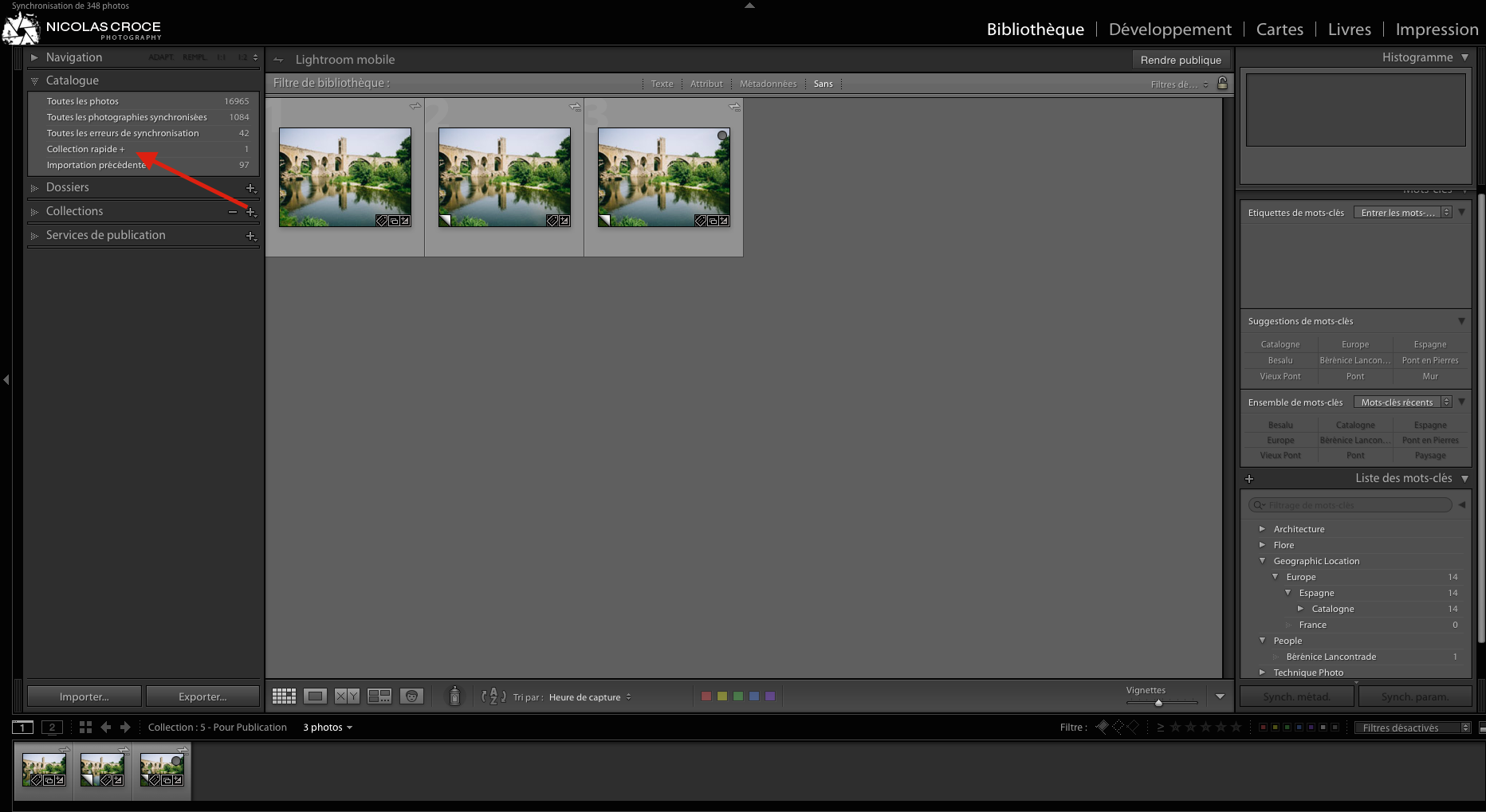Collapse the Geographic Location keyword group
Viewport: 1486px width, 812px height.
tap(1262, 561)
